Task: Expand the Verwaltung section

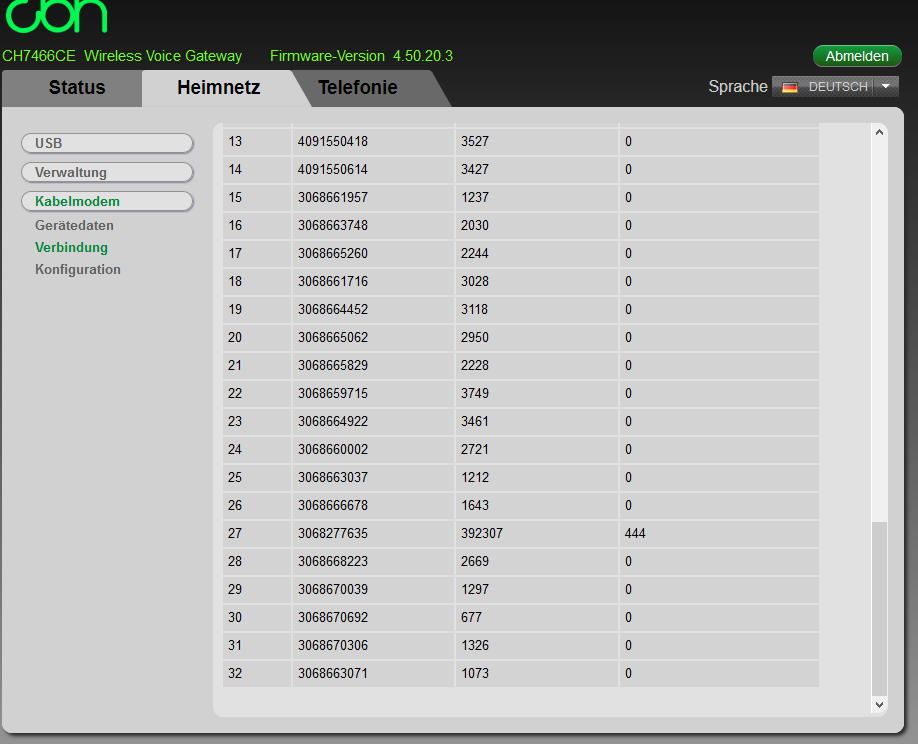Action: 107,172
